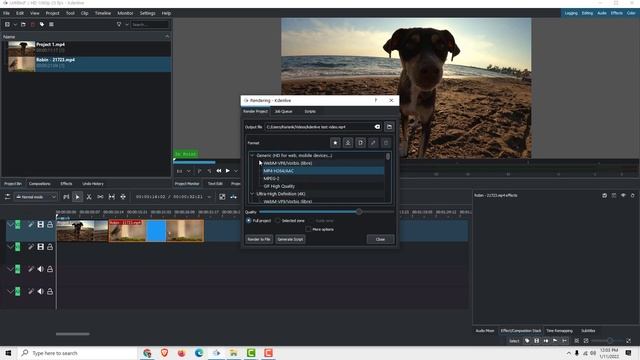Screen dimensions: 640x360
Task: Click the create folder icon in project bin
Action: 23,24
